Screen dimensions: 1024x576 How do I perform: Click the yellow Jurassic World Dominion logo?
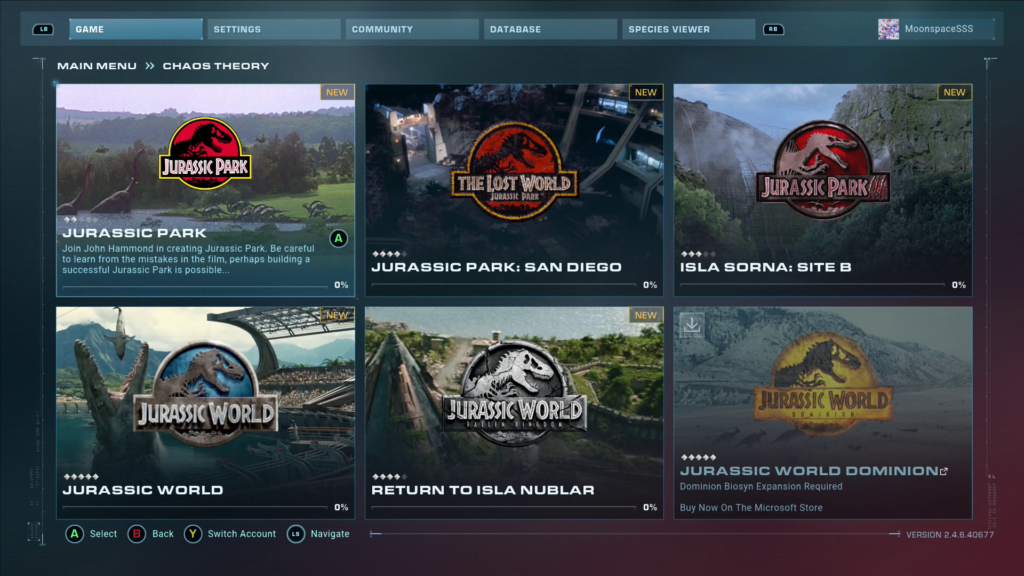(823, 384)
